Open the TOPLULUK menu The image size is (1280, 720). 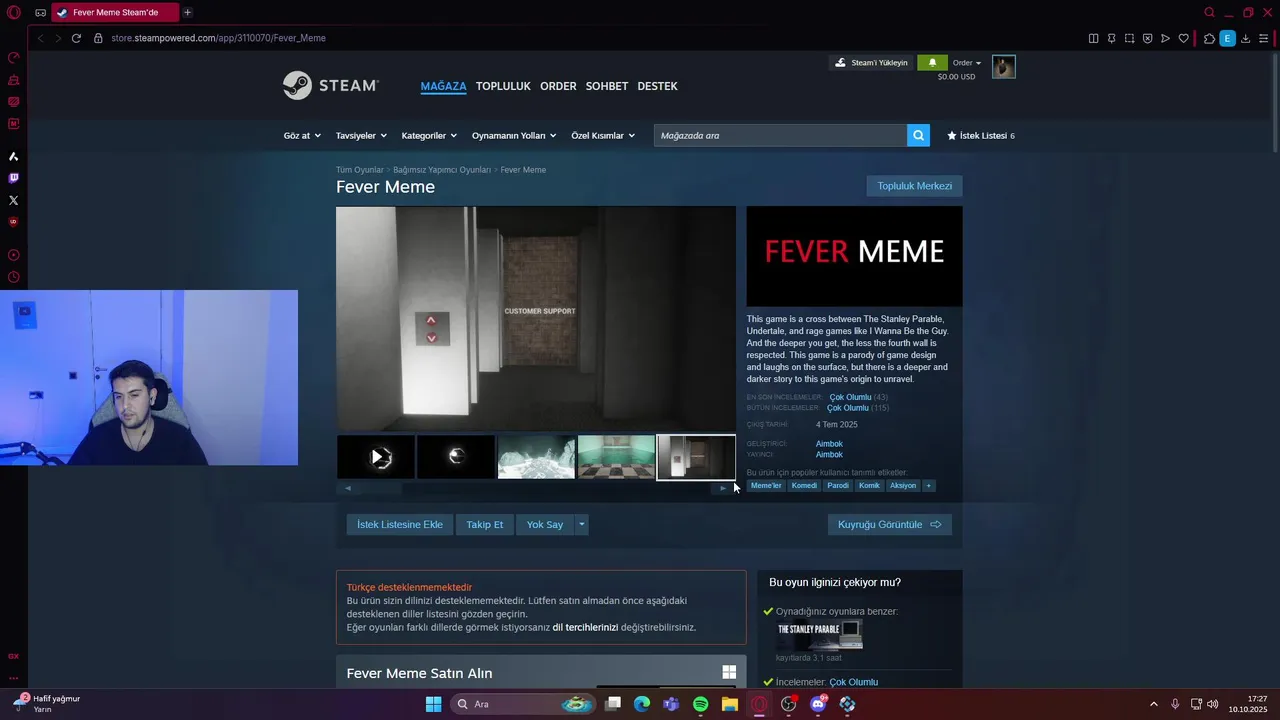(x=503, y=86)
